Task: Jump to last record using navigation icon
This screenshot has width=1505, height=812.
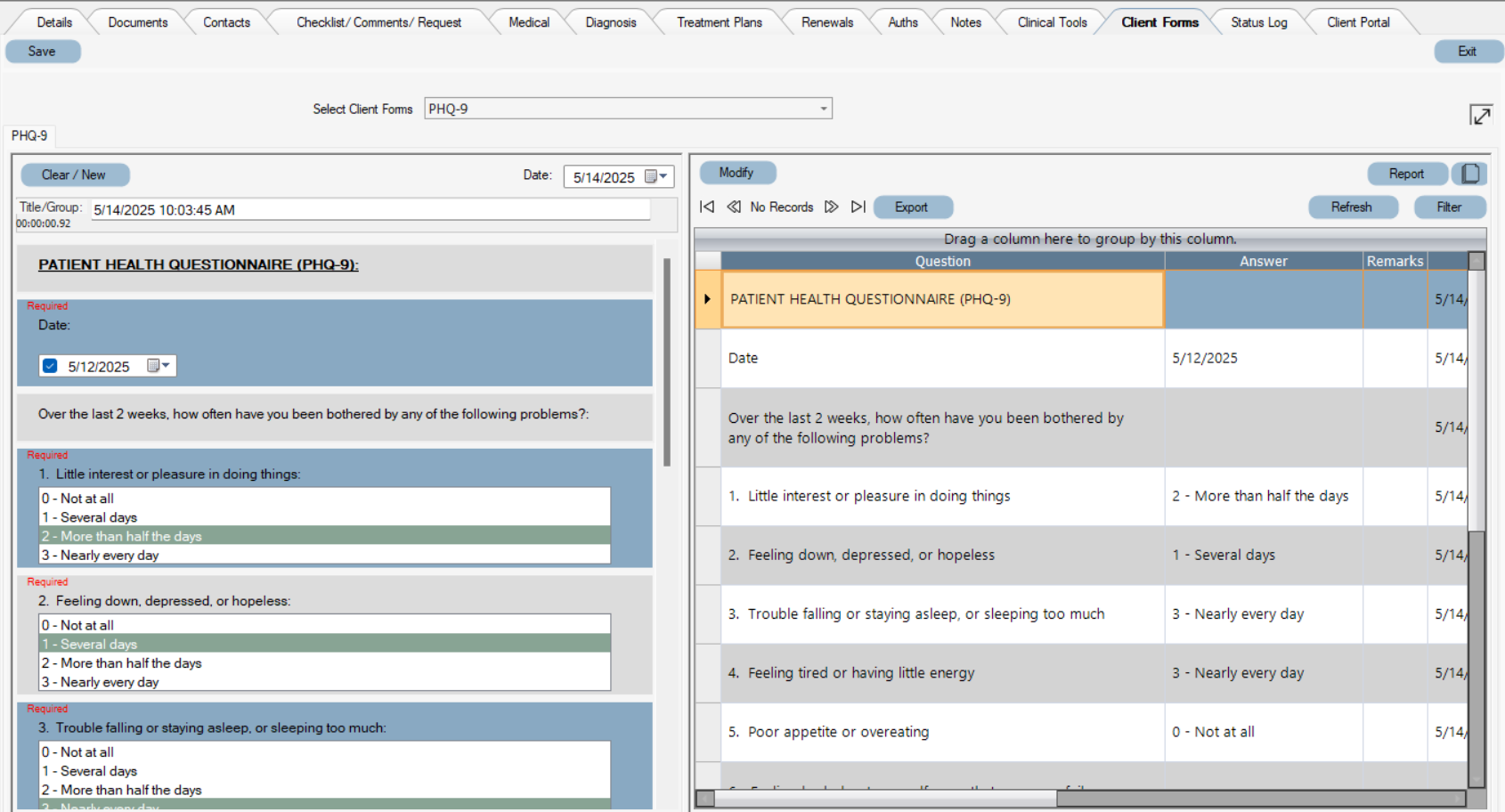Action: pyautogui.click(x=858, y=207)
